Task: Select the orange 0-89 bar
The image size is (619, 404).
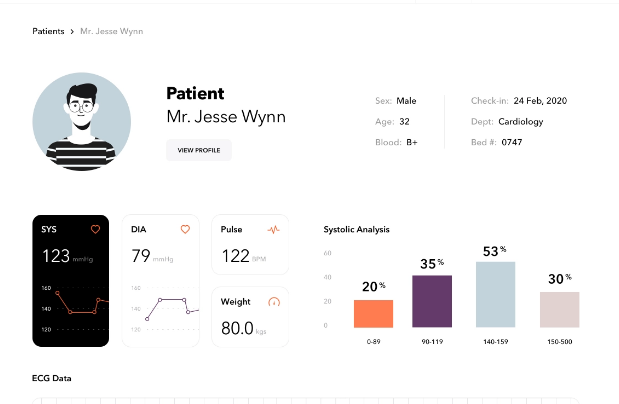Action: 373,314
